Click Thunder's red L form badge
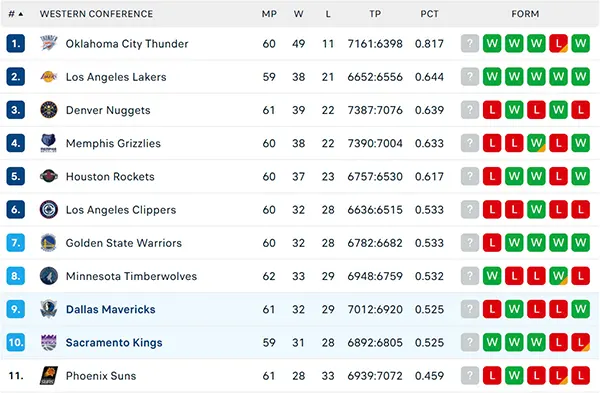Image resolution: width=600 pixels, height=393 pixels. 558,43
